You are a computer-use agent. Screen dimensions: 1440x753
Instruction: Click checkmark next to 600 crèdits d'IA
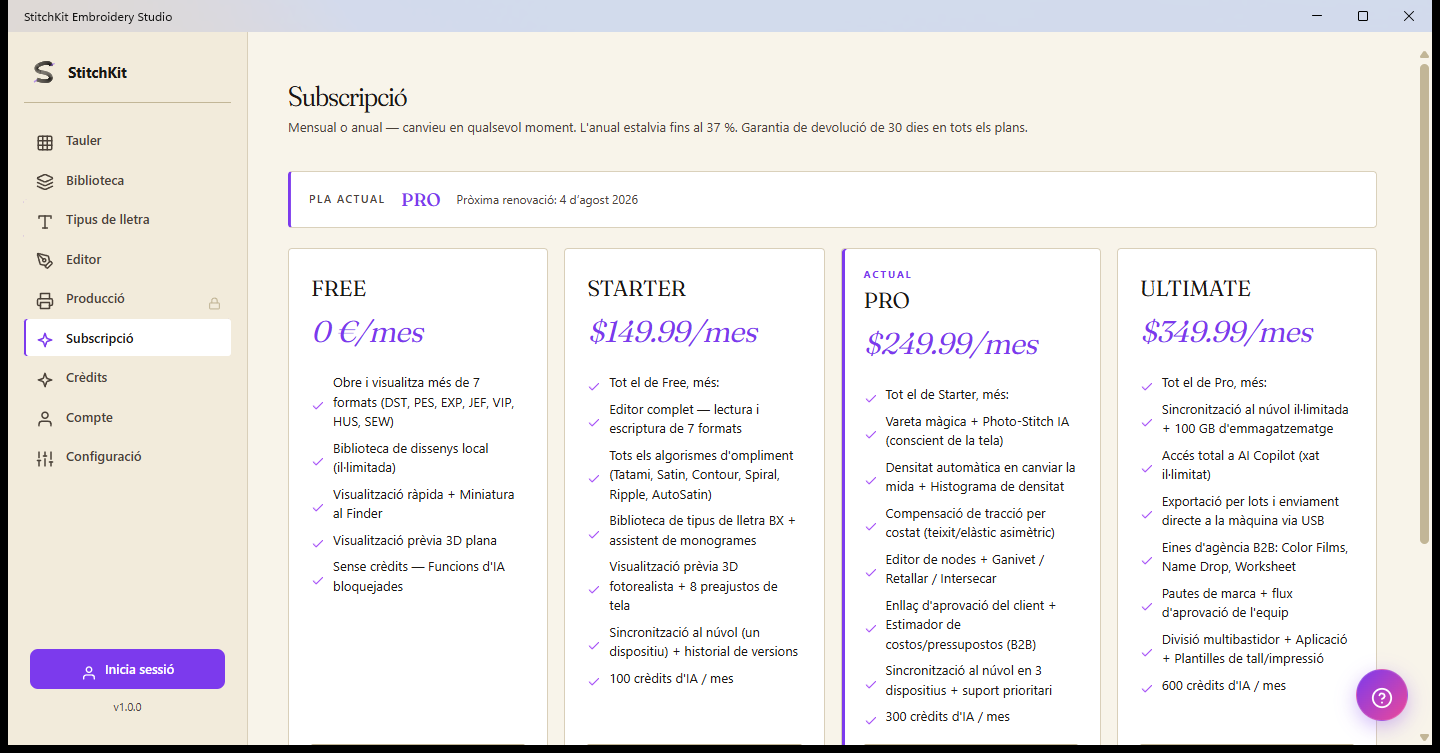(1146, 687)
